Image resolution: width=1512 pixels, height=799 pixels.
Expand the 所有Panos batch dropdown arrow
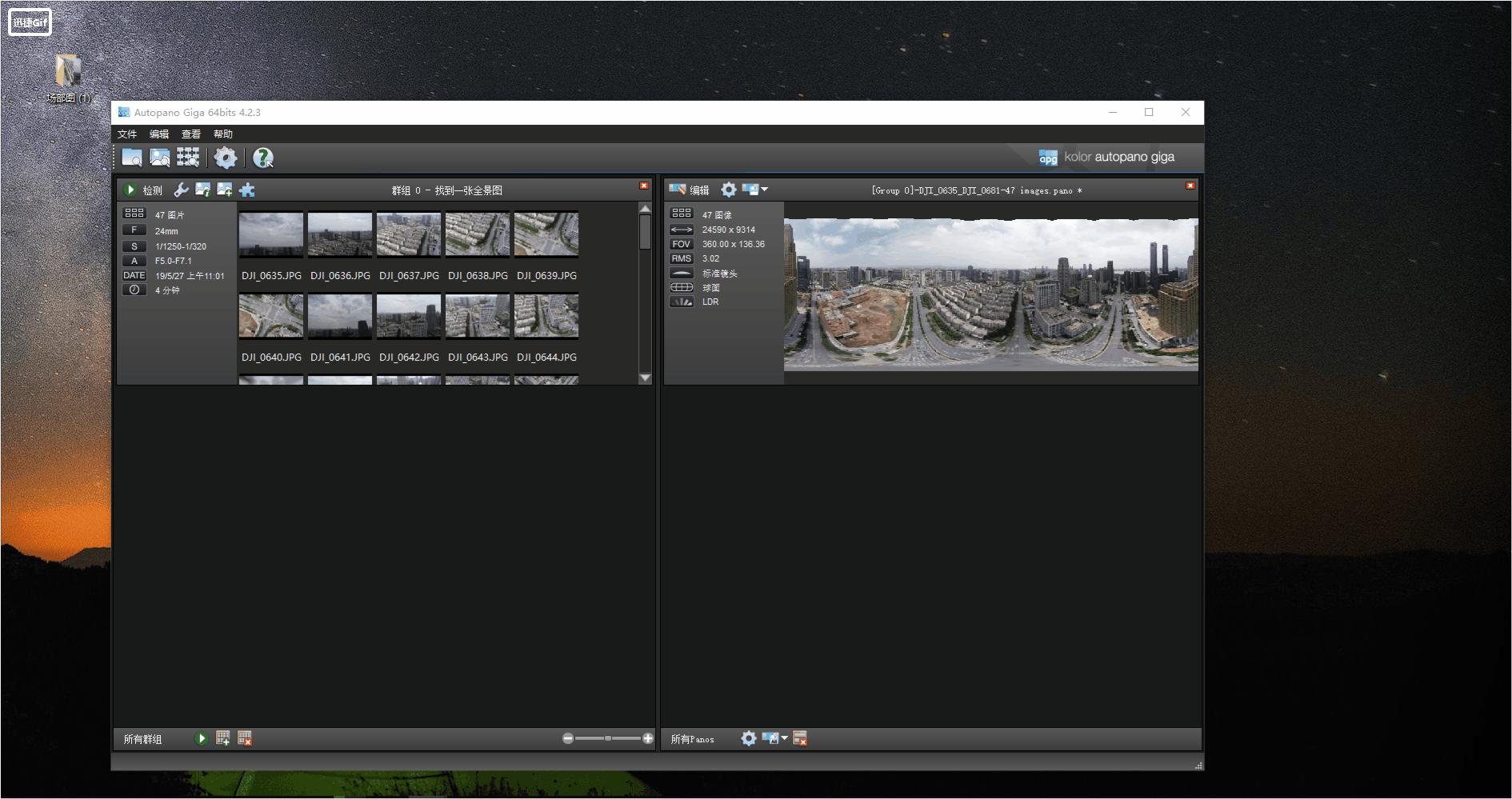click(x=785, y=738)
